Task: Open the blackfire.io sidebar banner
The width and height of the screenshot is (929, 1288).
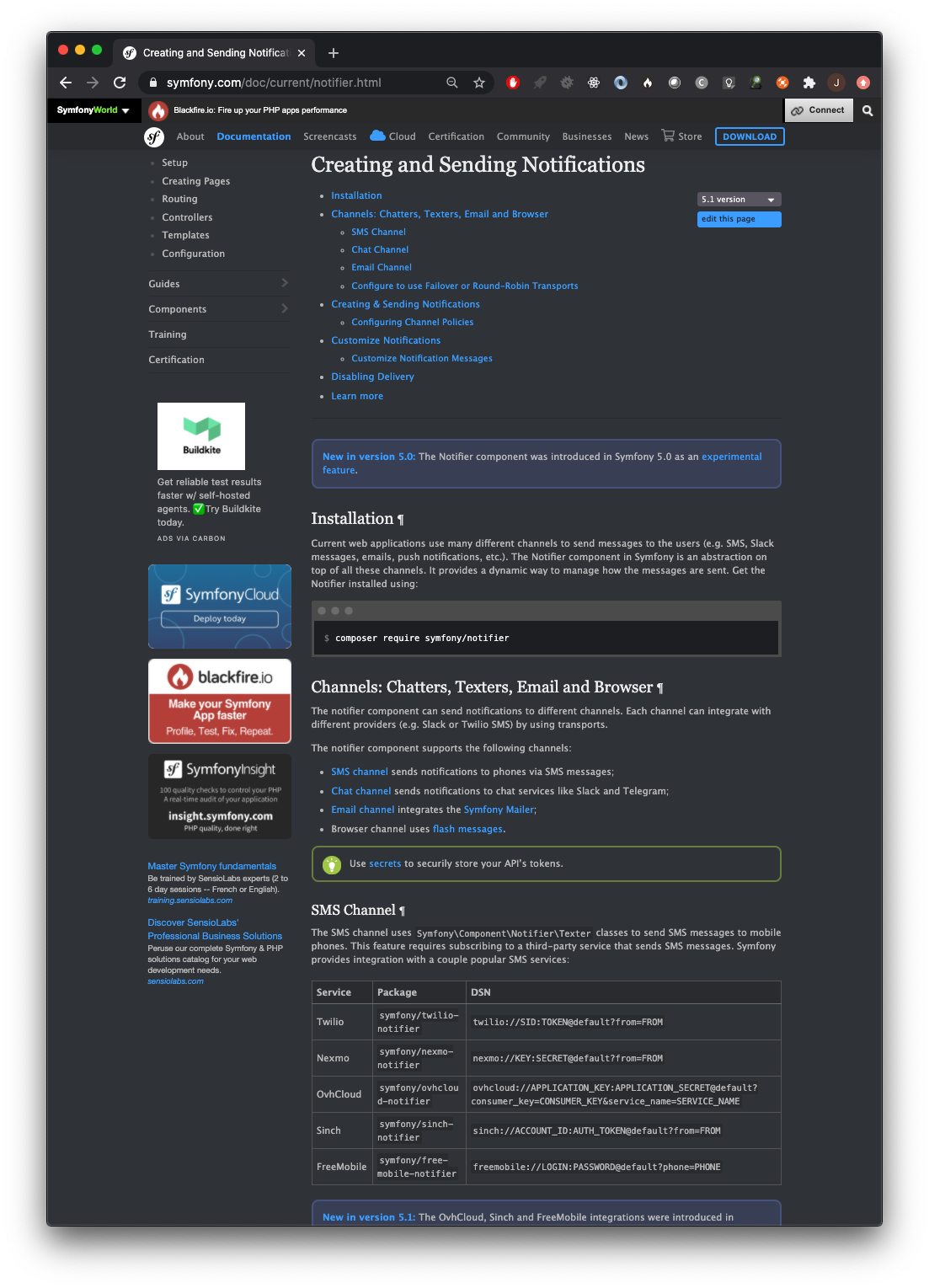Action: [x=220, y=701]
